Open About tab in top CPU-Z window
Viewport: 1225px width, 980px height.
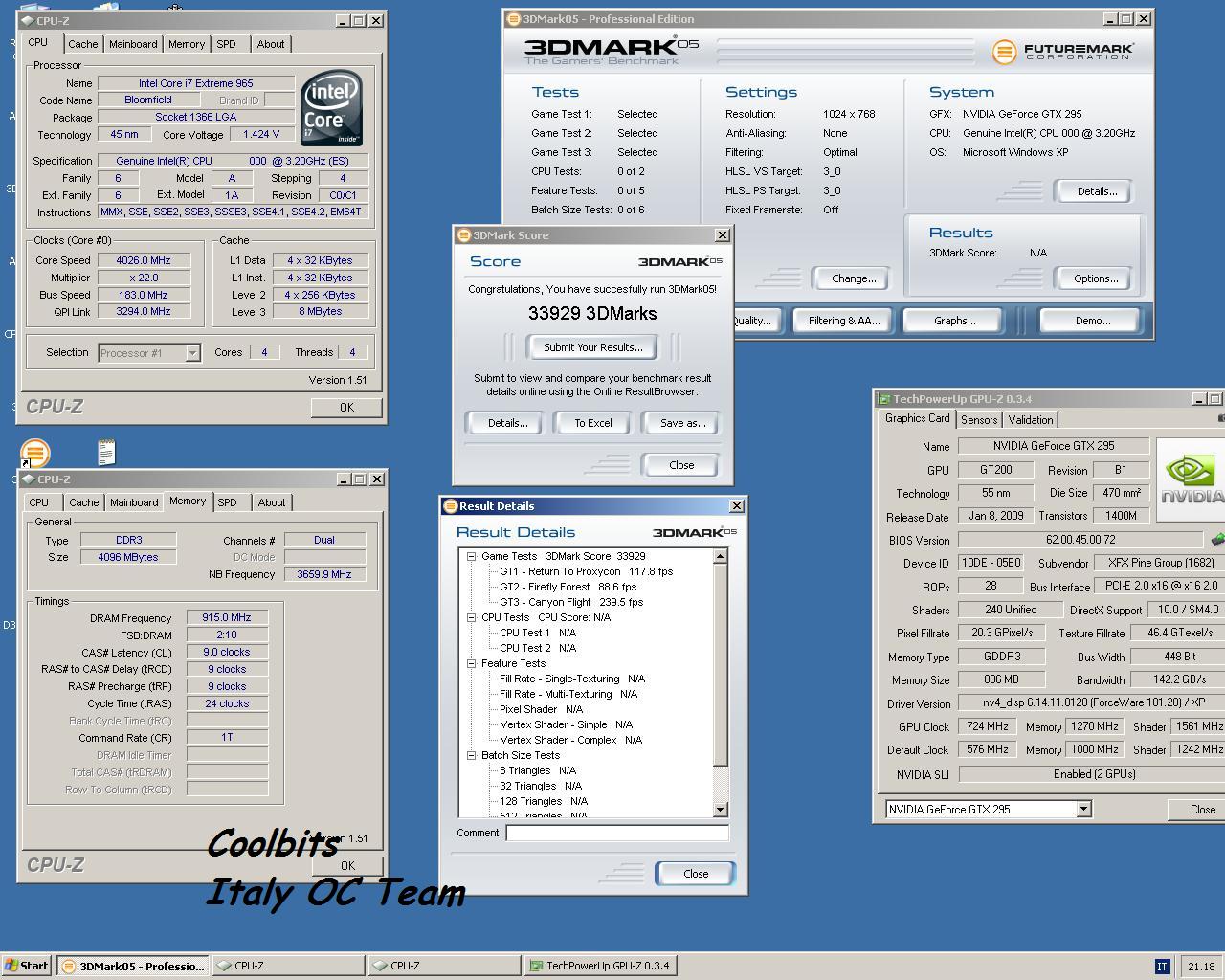(271, 44)
